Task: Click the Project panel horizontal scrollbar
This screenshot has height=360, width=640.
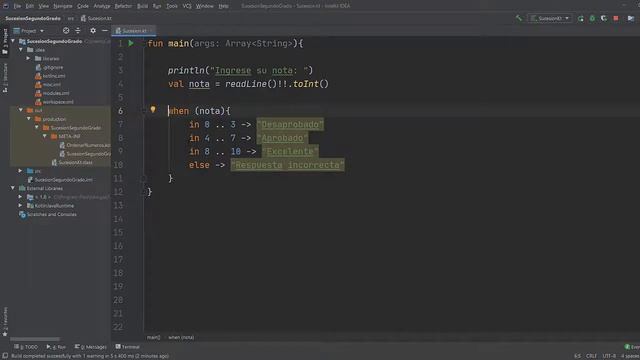Action: click(x=35, y=339)
